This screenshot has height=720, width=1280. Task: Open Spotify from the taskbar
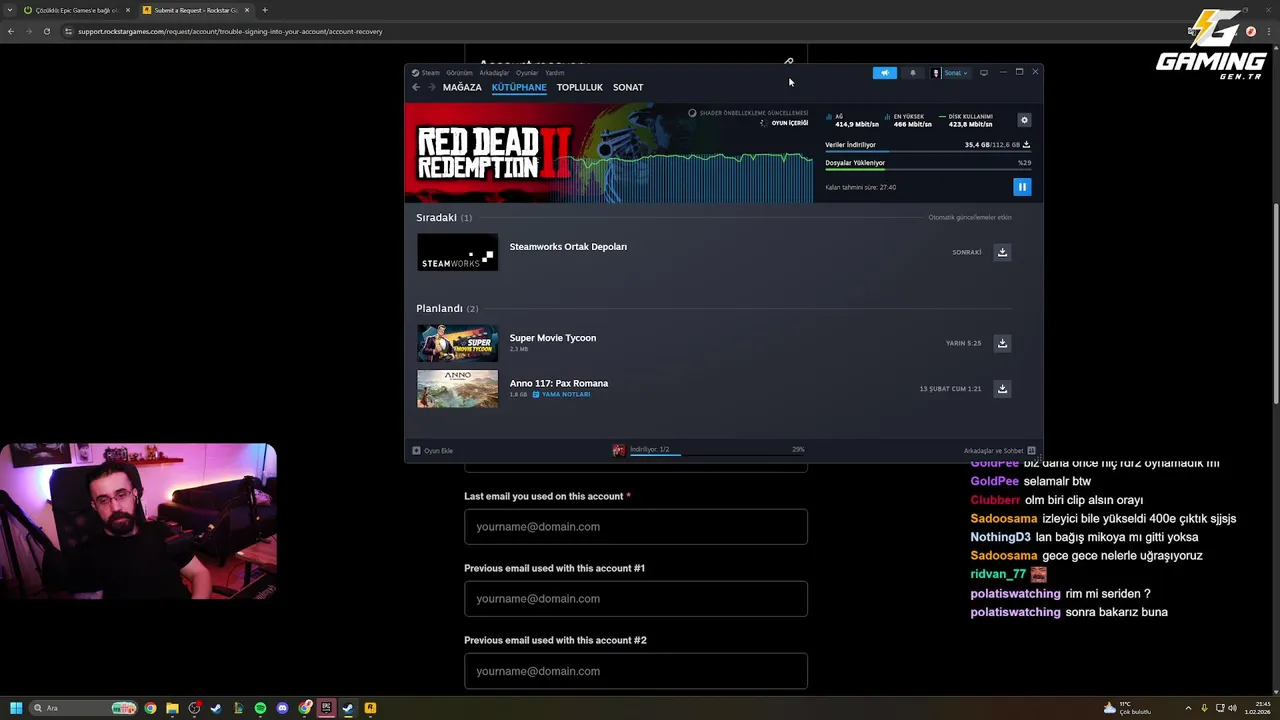pyautogui.click(x=260, y=708)
